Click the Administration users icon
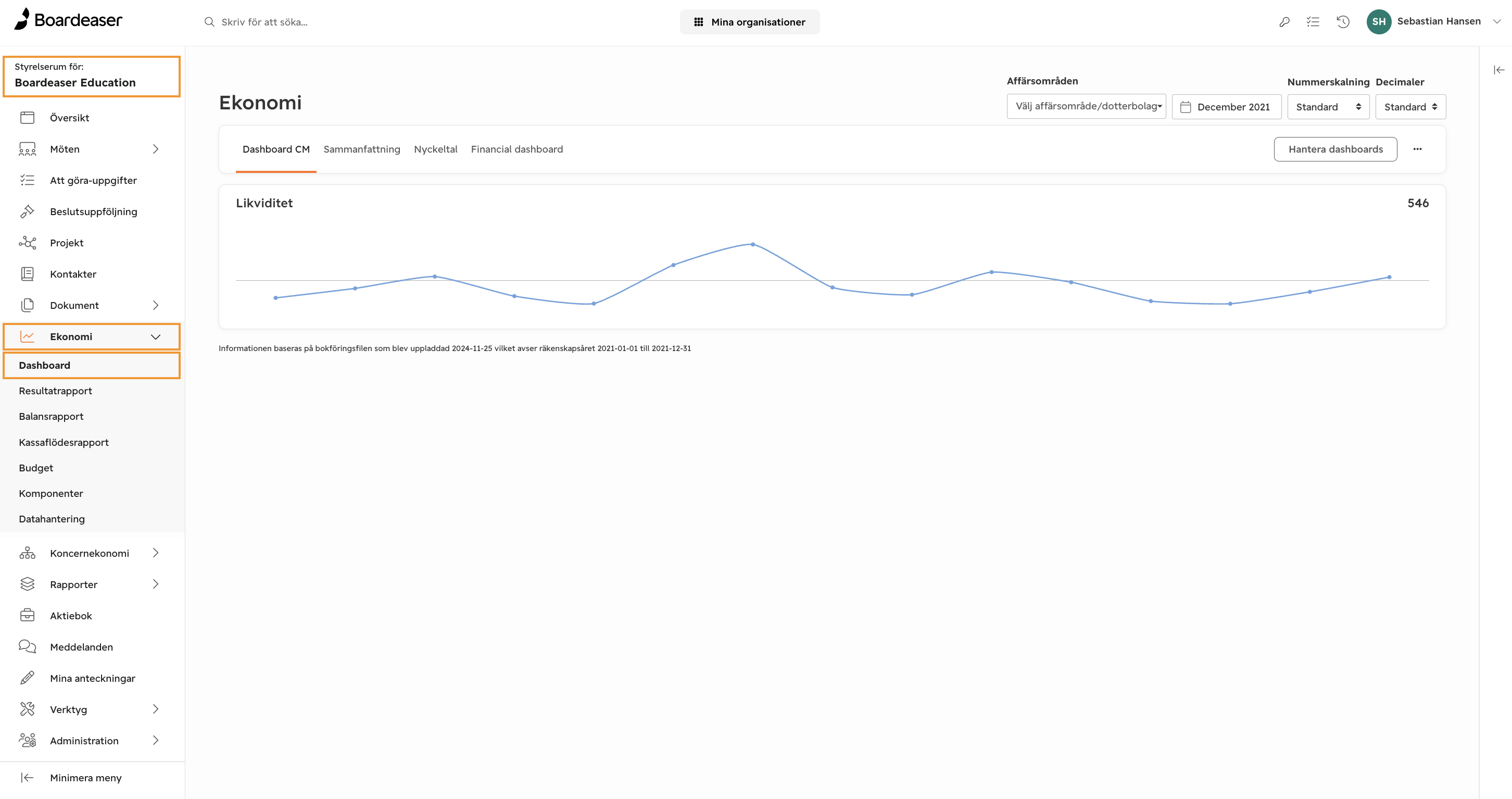Screen dimensions: 1512x799 pos(28,740)
